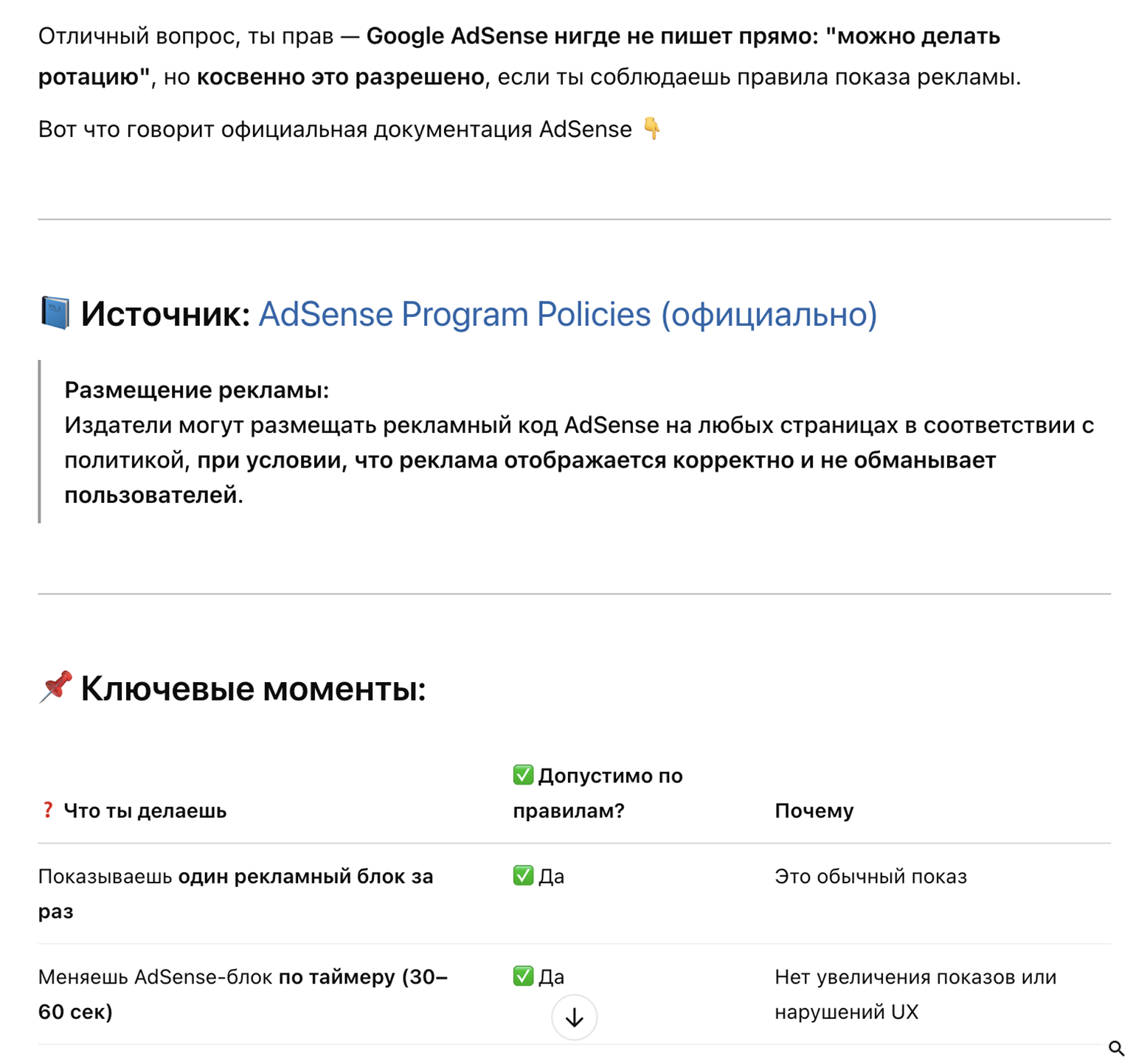Click the Меняешь AdSense-блок по таймеру cell
Viewport: 1133px width, 1064px height.
click(x=243, y=994)
